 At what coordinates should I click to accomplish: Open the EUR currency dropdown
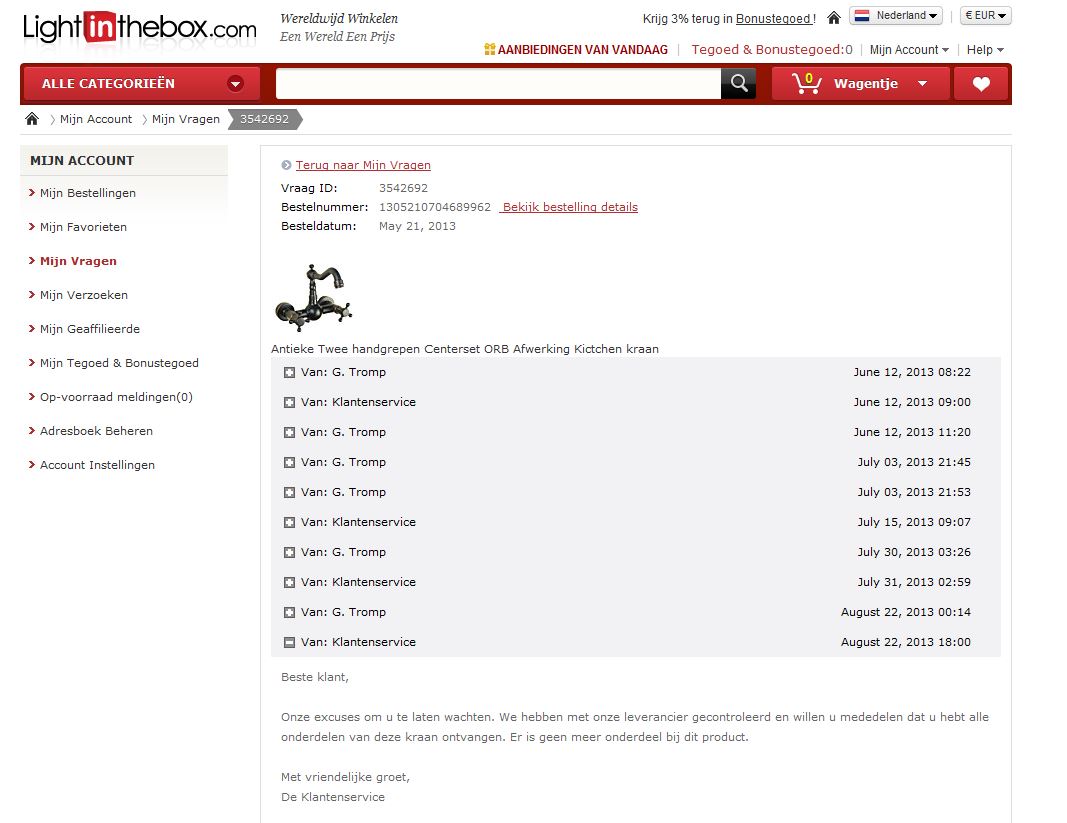click(986, 16)
